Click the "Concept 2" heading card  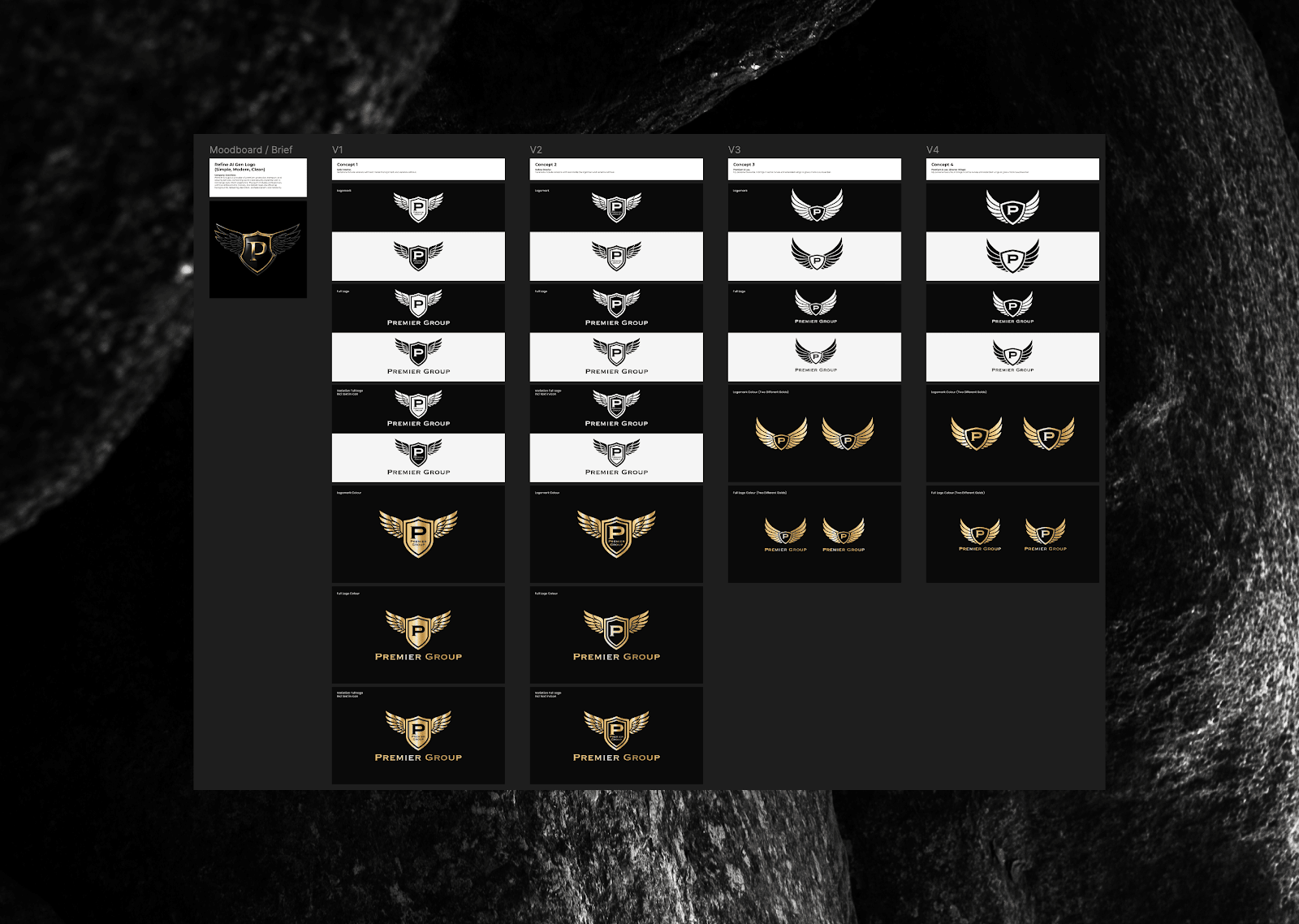click(x=616, y=169)
